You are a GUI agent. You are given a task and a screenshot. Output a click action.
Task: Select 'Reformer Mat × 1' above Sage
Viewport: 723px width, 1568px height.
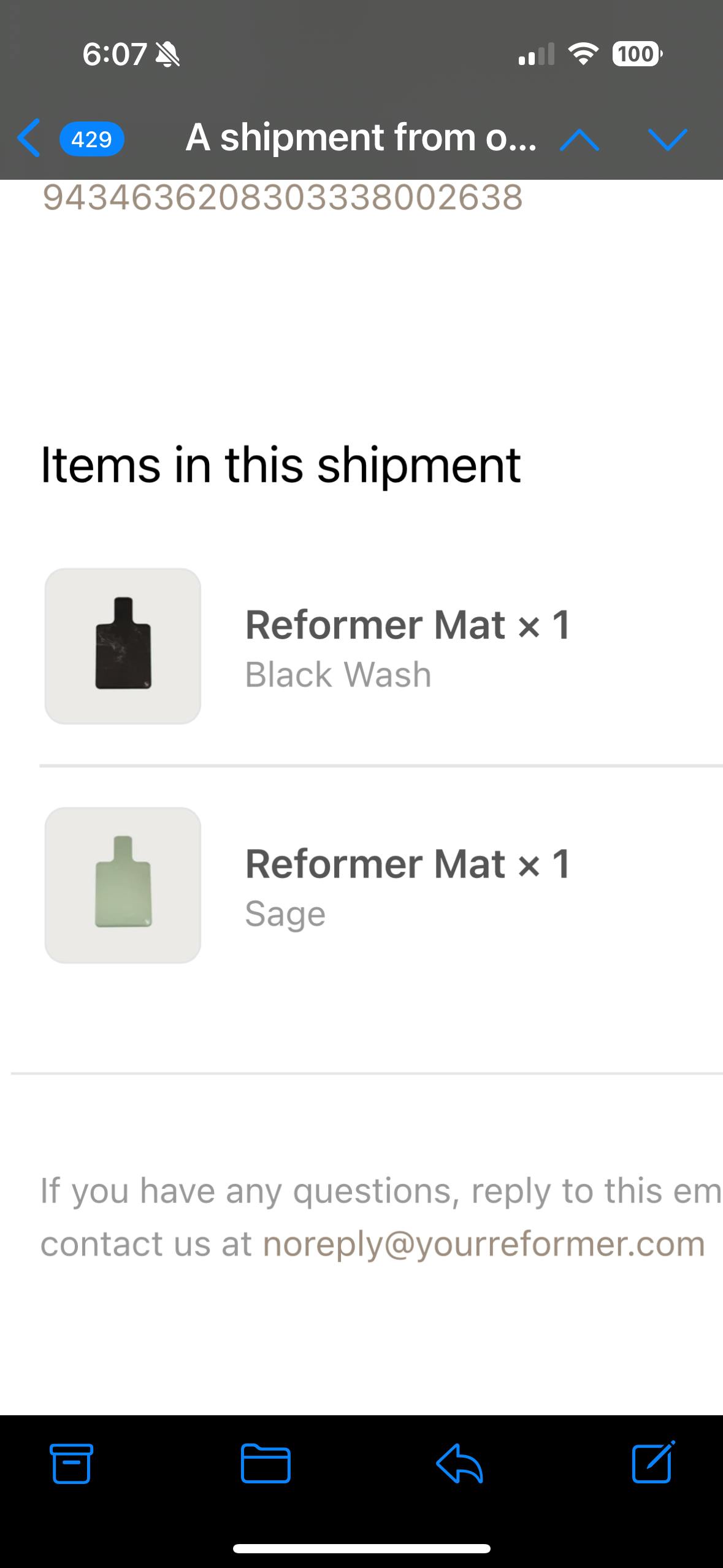pyautogui.click(x=407, y=864)
